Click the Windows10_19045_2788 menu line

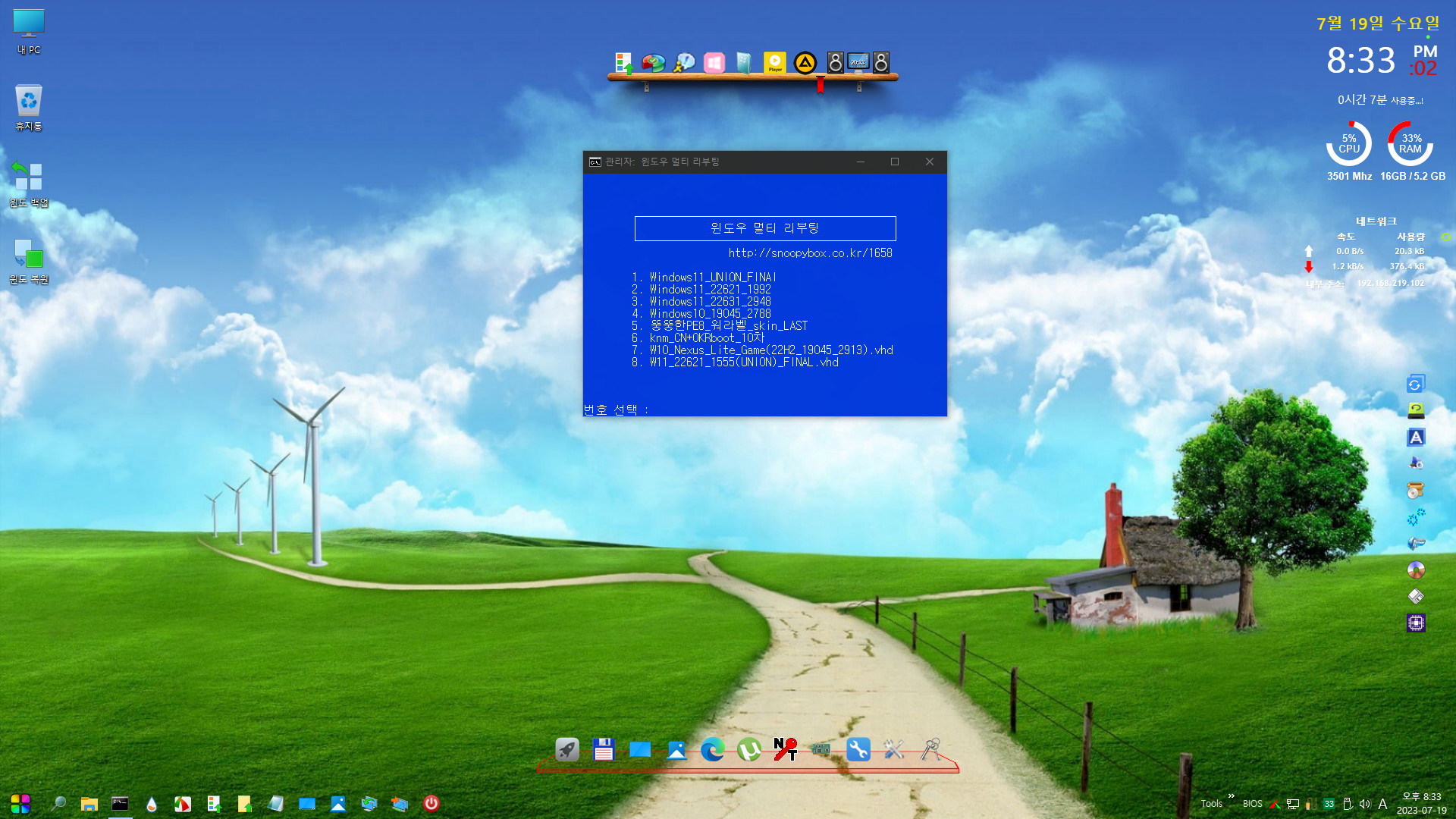tap(701, 314)
